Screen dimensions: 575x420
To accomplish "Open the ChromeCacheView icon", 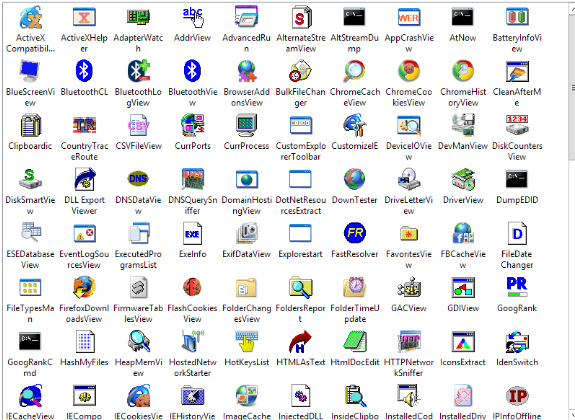I will pos(354,71).
